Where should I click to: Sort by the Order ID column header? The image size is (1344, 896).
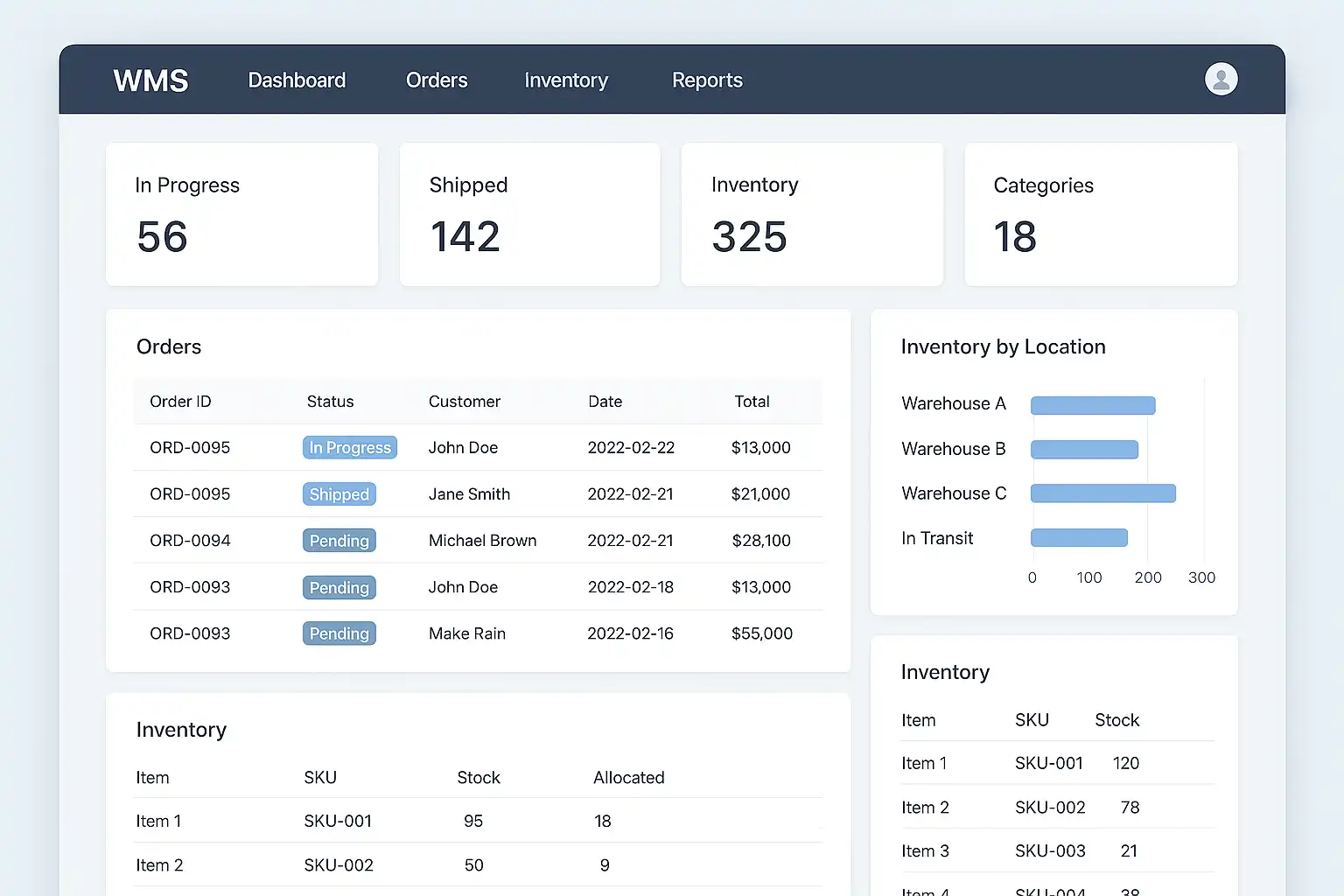(180, 402)
